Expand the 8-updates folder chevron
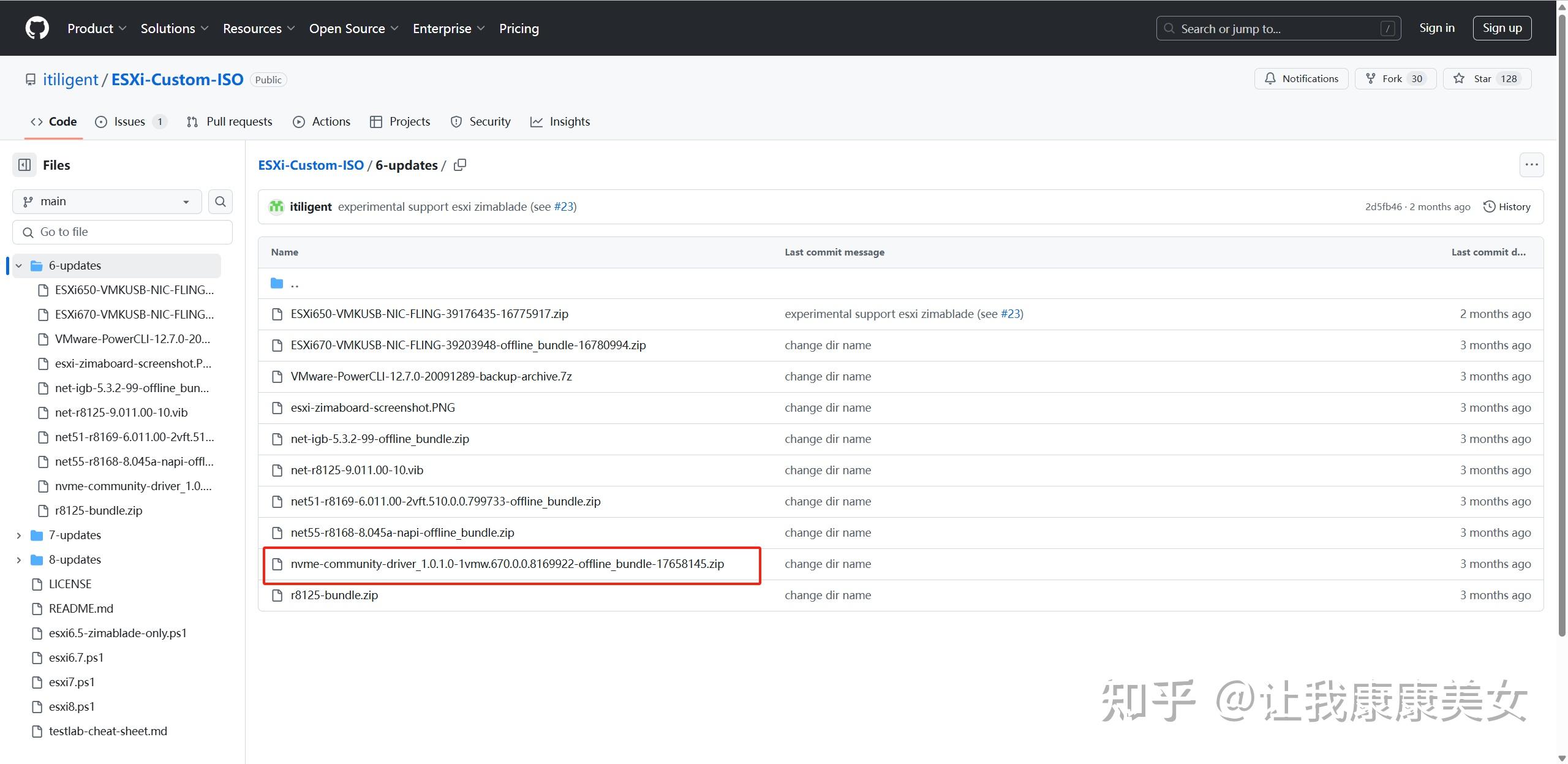This screenshot has width=1568, height=764. click(19, 559)
